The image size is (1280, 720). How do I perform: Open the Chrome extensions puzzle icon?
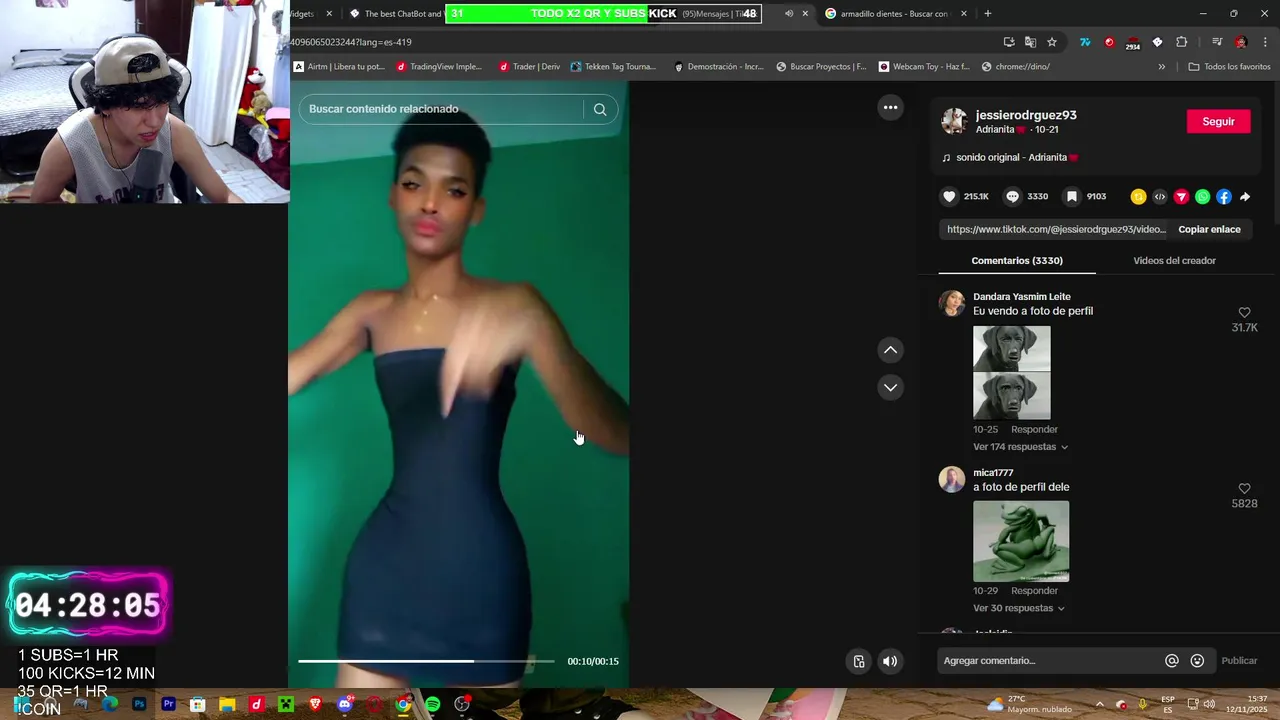coord(1182,42)
